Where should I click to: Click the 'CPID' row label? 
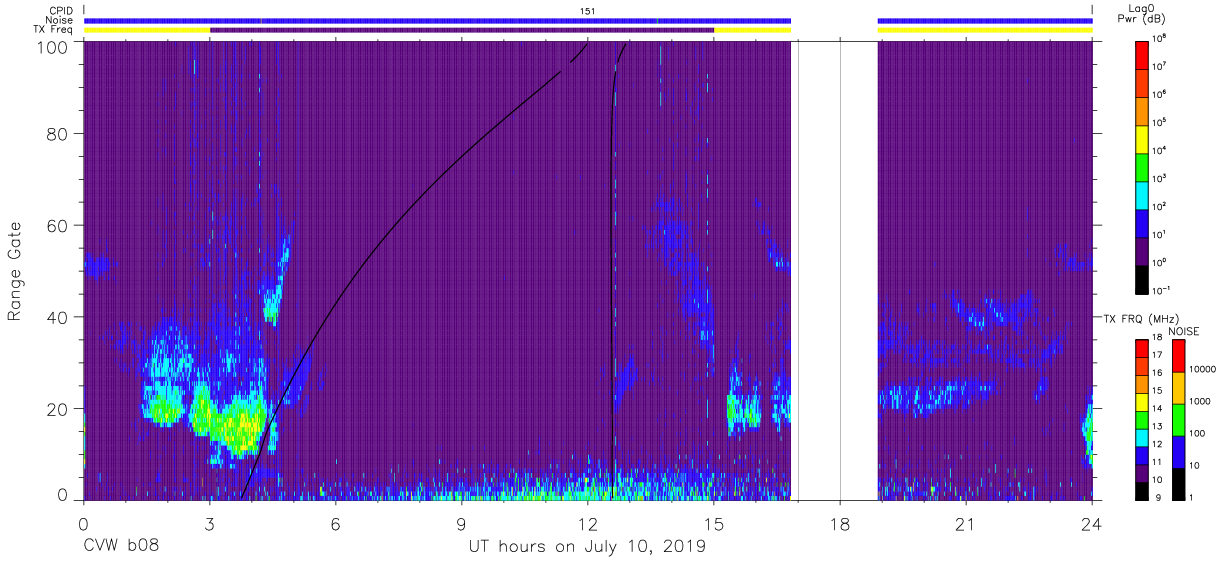coord(60,11)
